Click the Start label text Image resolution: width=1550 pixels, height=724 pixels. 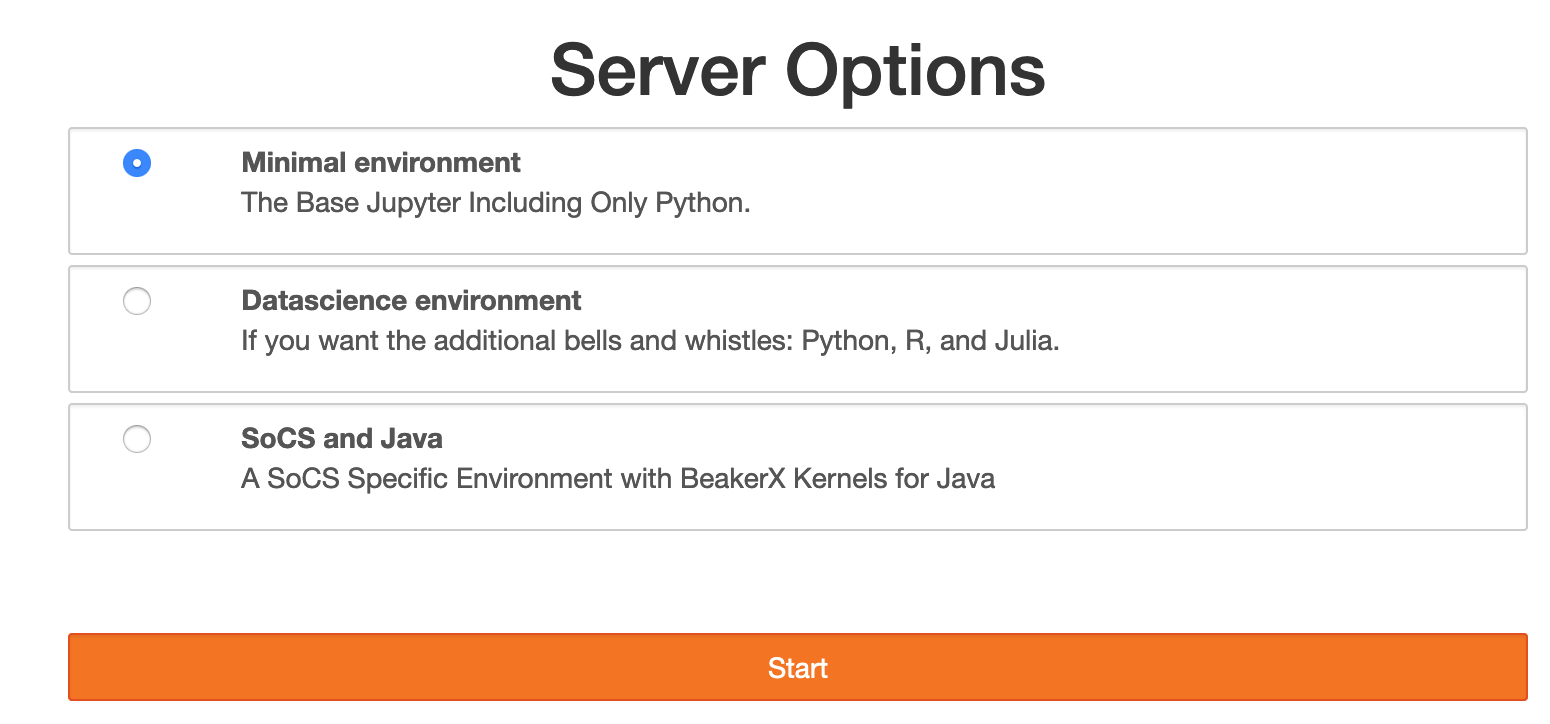coord(797,667)
